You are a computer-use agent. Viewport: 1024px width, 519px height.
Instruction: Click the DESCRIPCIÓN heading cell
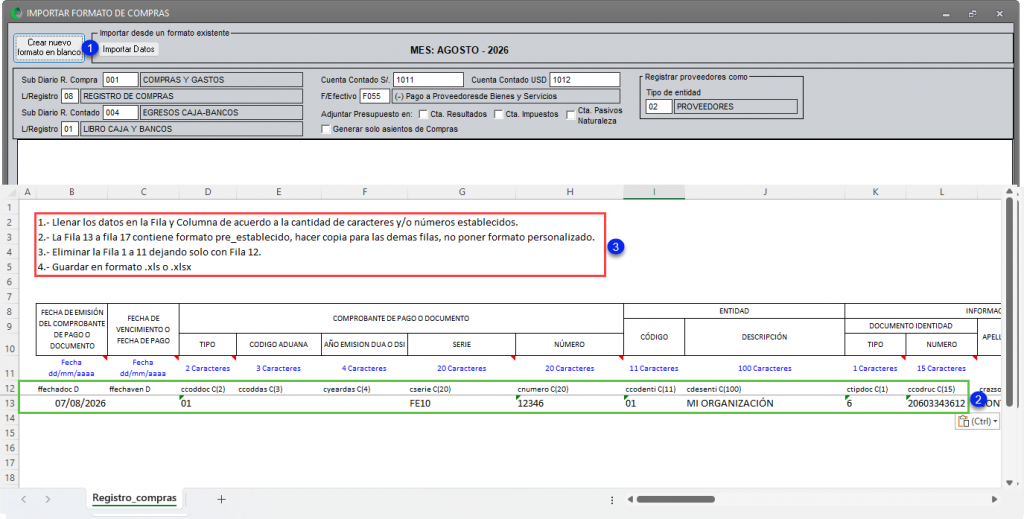coord(764,337)
